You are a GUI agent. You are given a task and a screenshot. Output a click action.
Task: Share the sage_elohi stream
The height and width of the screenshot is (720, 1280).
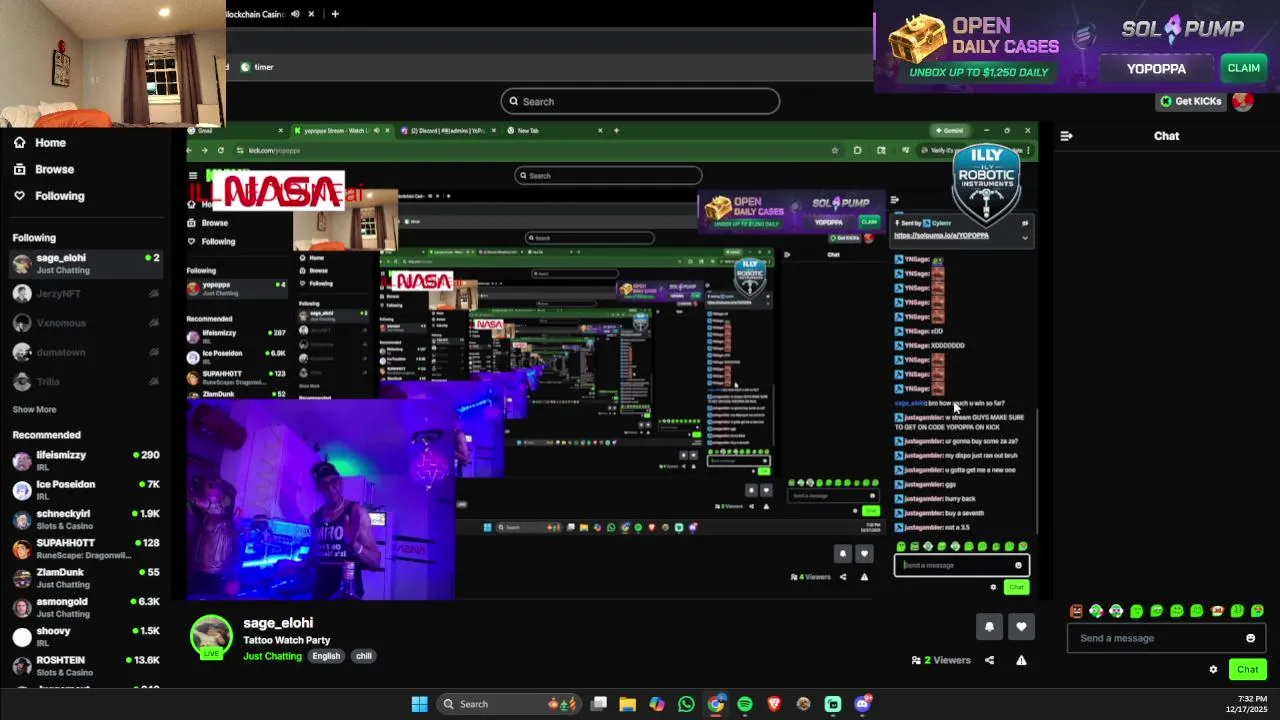pyautogui.click(x=989, y=660)
